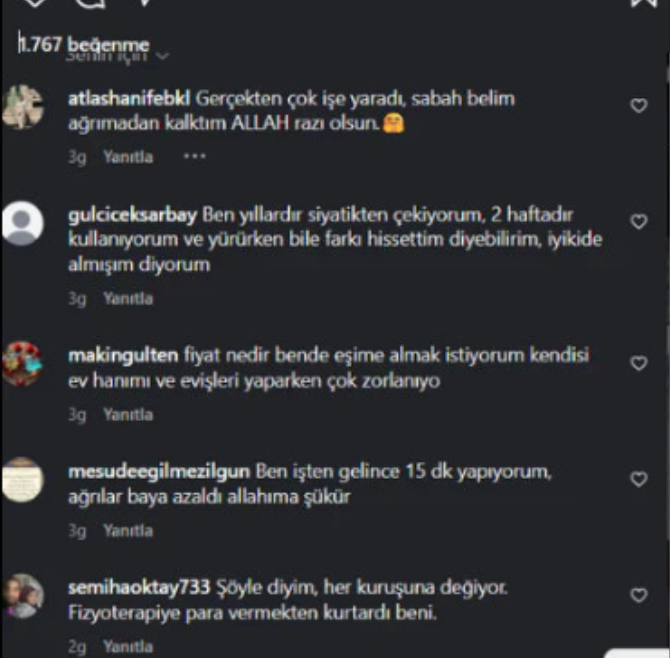
Task: Expand the comment sorting chevron below likes
Action: coord(162,56)
